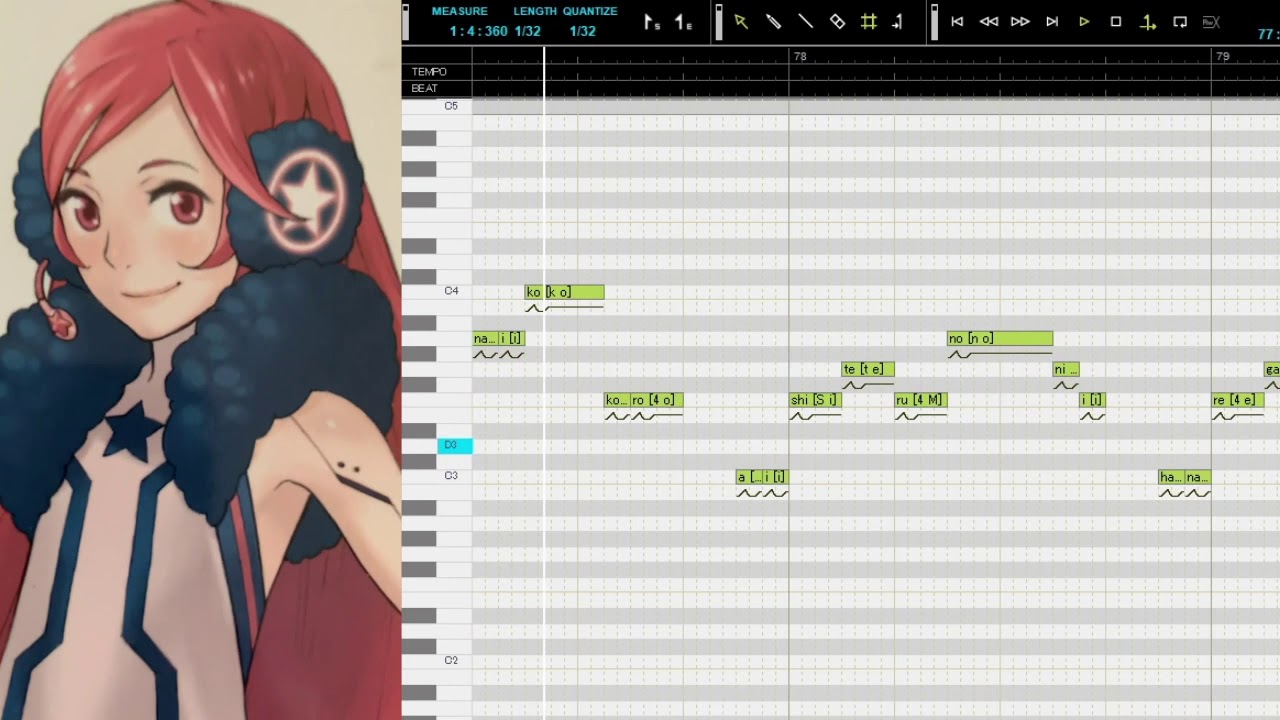
Task: Fast forward the playback position
Action: pyautogui.click(x=1020, y=21)
